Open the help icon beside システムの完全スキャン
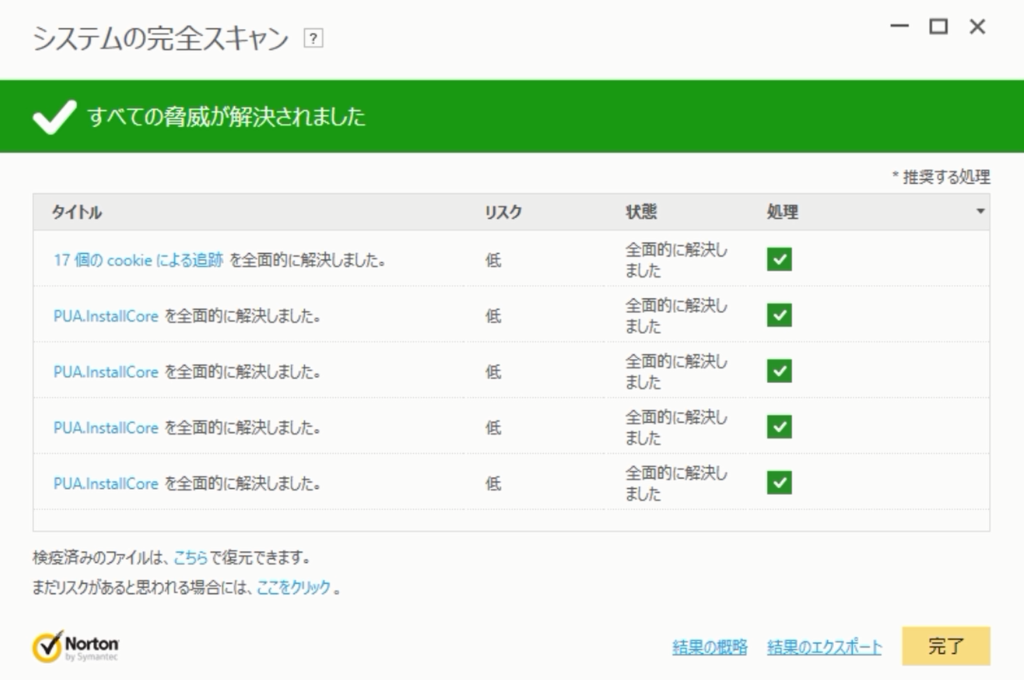Image resolution: width=1024 pixels, height=680 pixels. tap(313, 39)
